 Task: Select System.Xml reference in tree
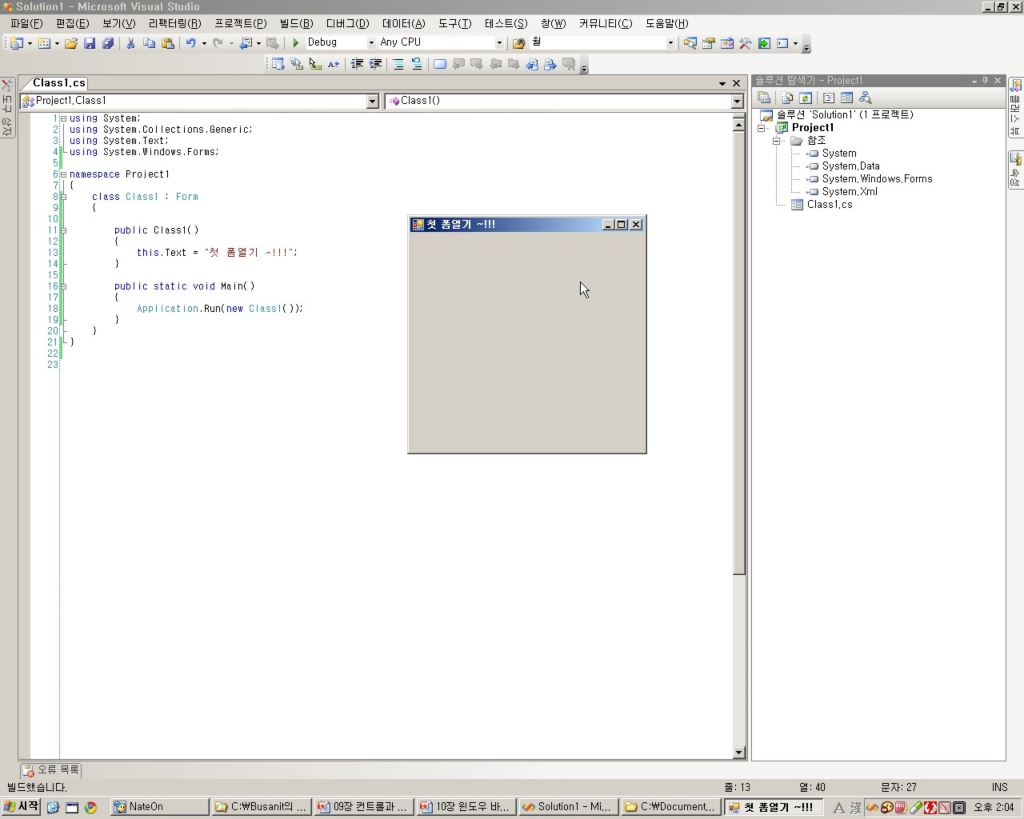(x=849, y=191)
